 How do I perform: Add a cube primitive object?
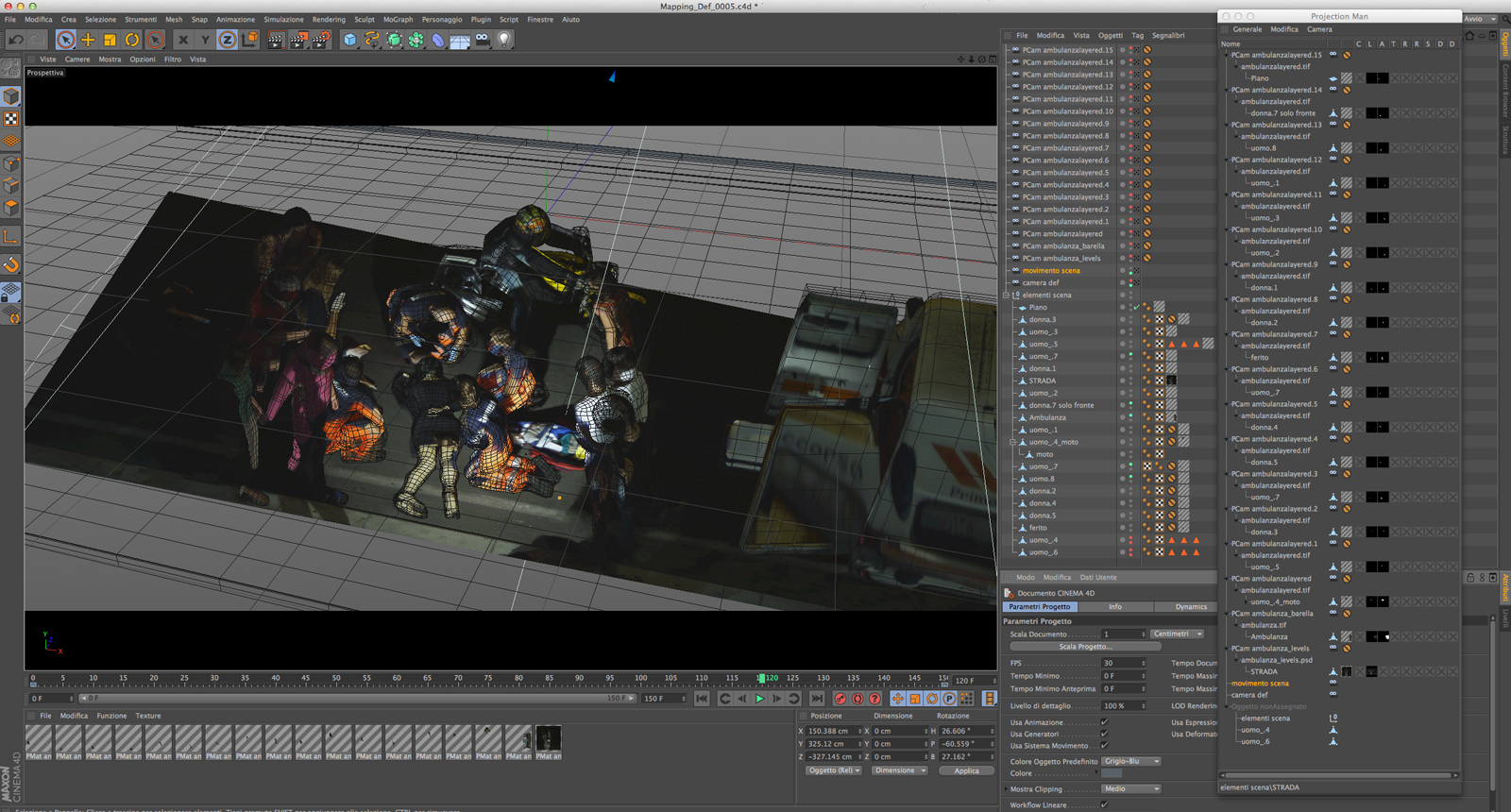(x=350, y=40)
